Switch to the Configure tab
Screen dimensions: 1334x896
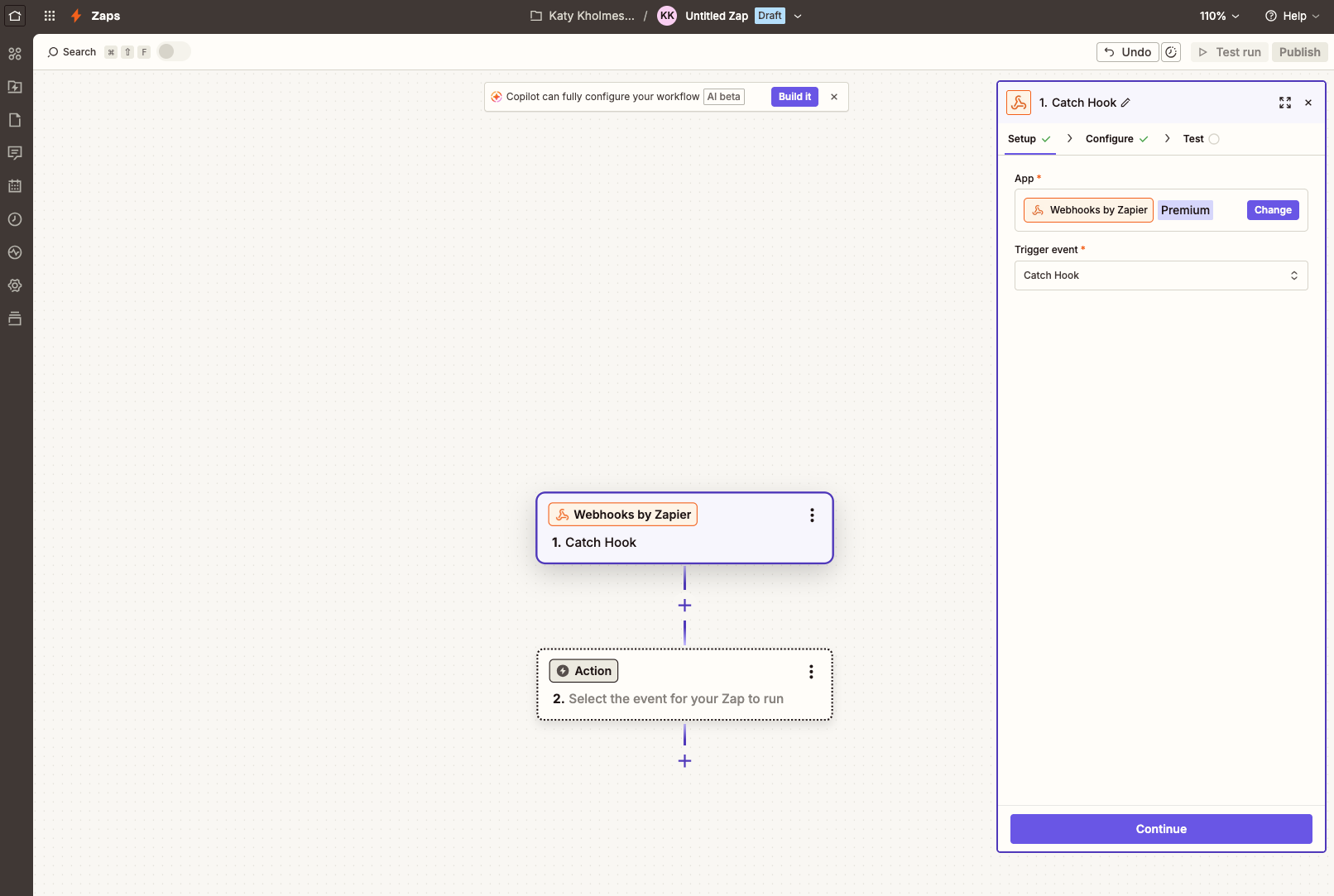(x=1117, y=139)
